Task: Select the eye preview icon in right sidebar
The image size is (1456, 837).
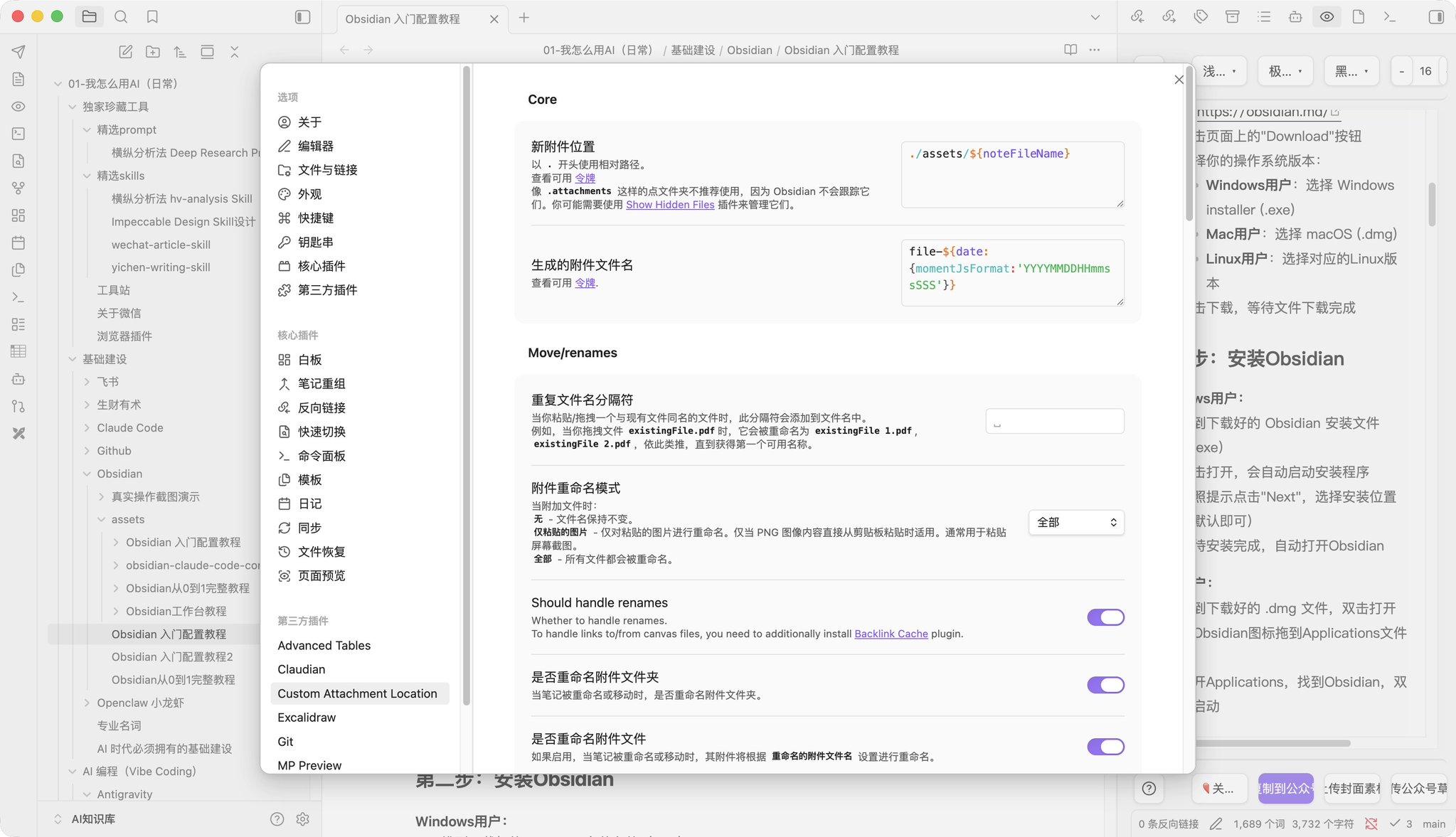Action: pyautogui.click(x=1327, y=16)
